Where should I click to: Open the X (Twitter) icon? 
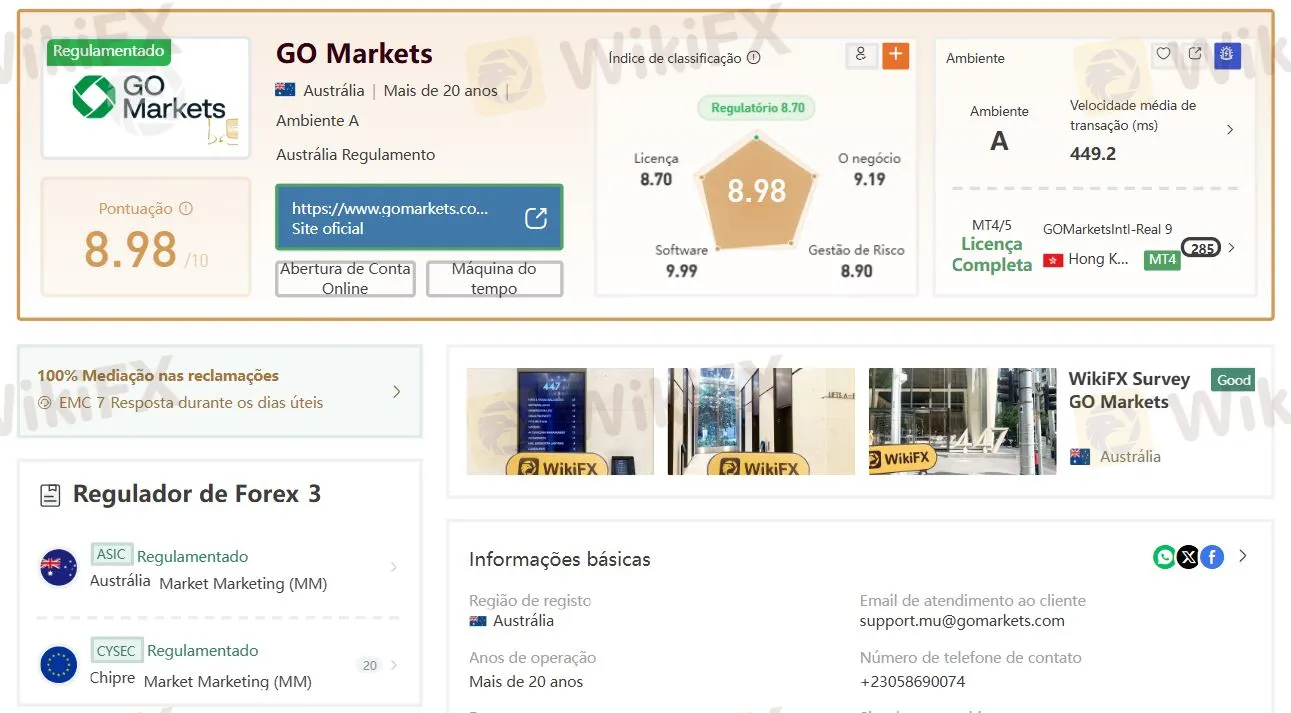1188,557
